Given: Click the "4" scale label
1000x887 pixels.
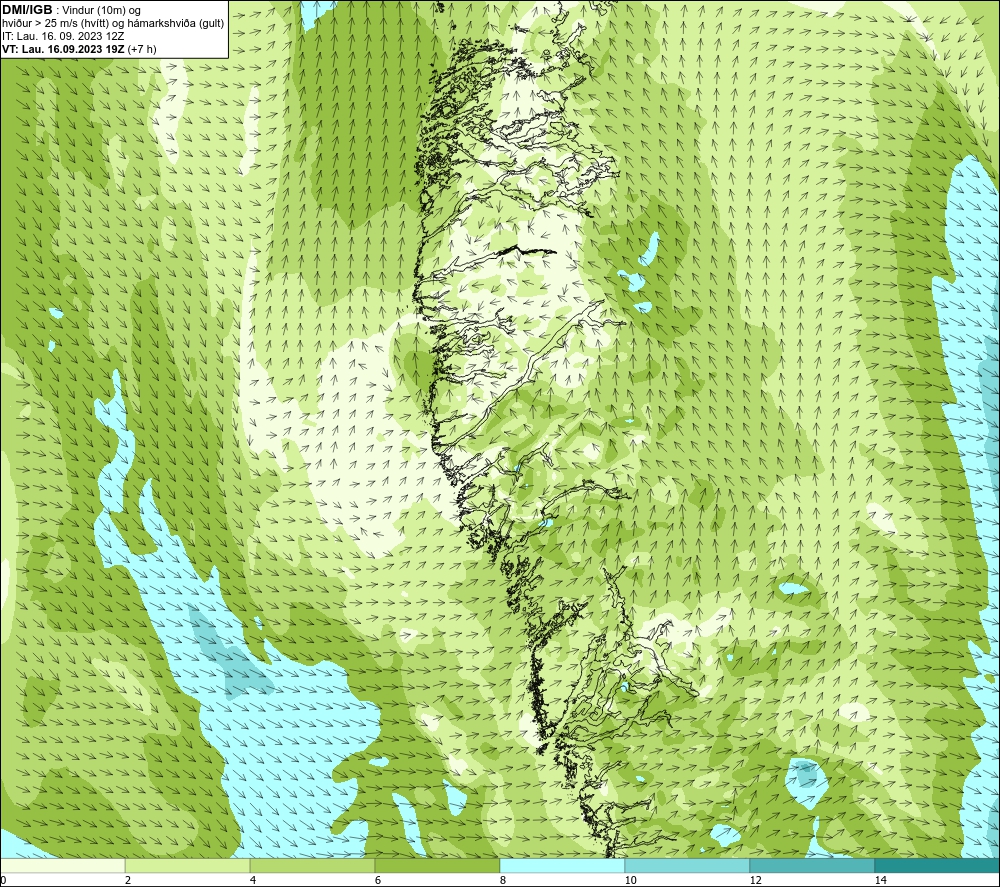Looking at the screenshot, I should [x=253, y=881].
